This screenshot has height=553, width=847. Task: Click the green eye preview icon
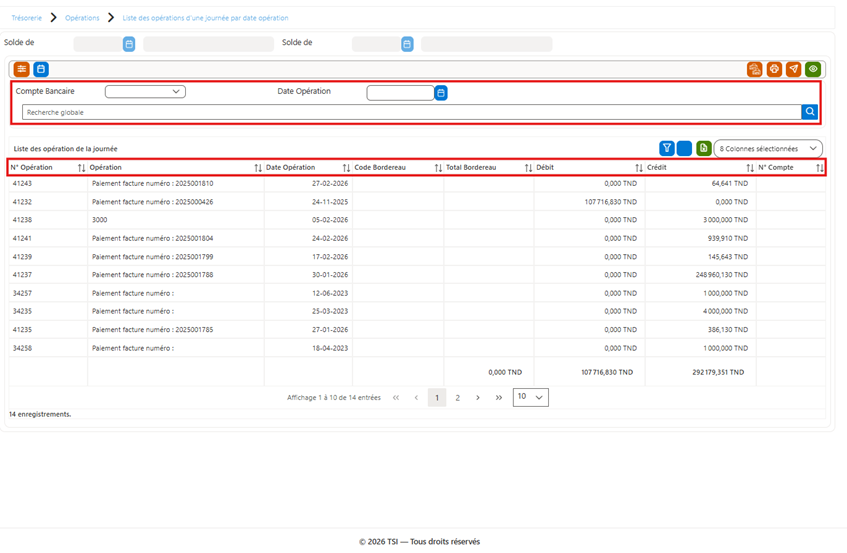[x=813, y=69]
